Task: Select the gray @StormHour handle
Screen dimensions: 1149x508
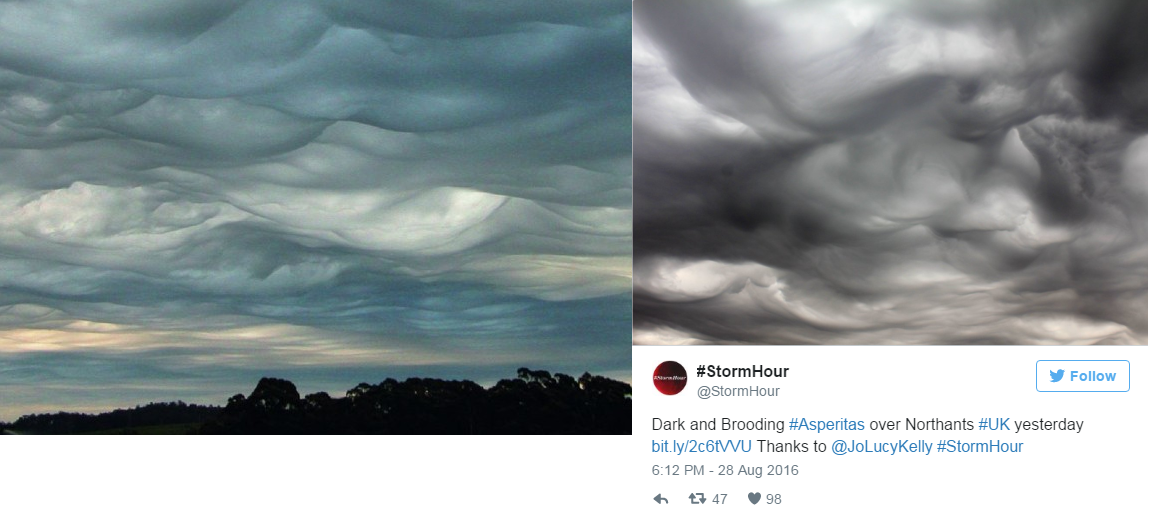Action: [738, 391]
